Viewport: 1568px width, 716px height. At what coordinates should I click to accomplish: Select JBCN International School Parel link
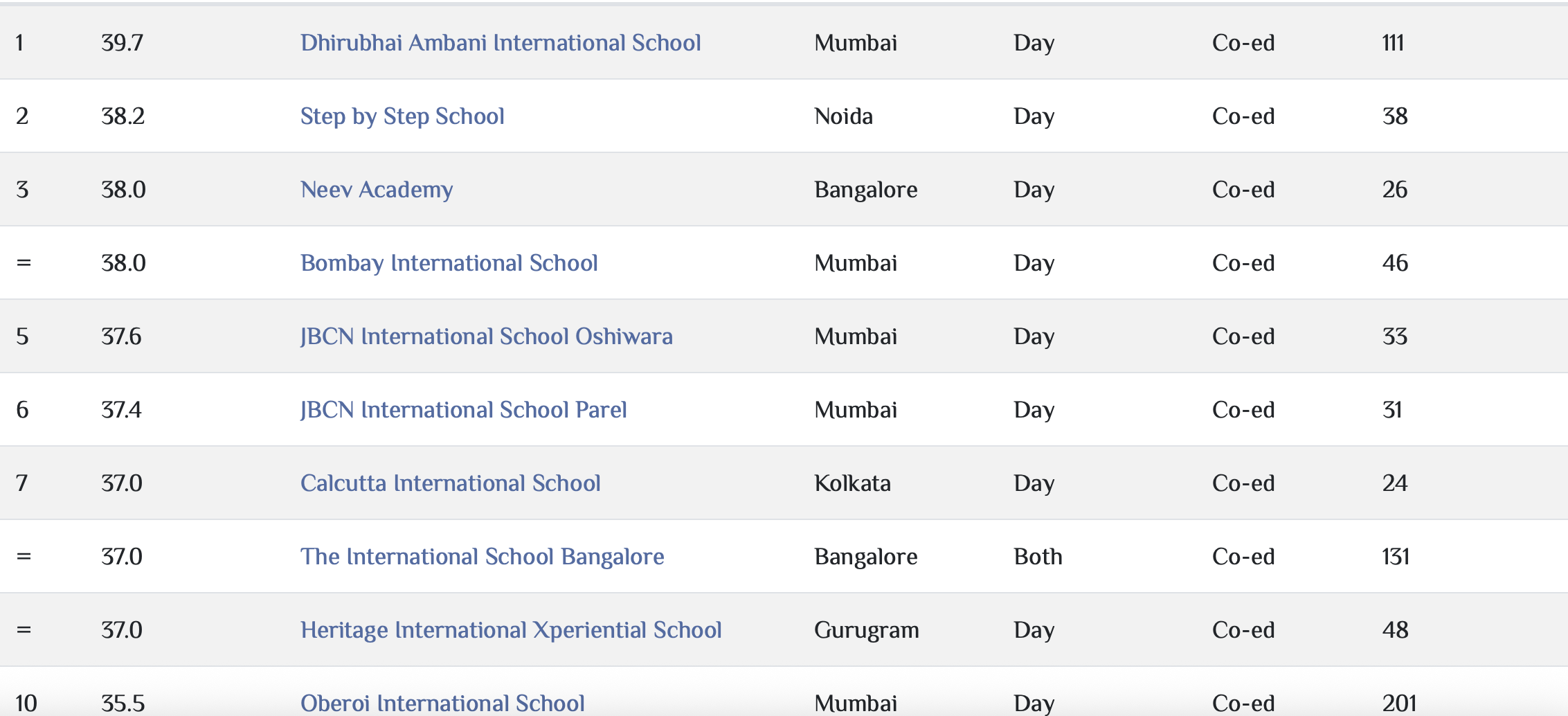pyautogui.click(x=463, y=410)
